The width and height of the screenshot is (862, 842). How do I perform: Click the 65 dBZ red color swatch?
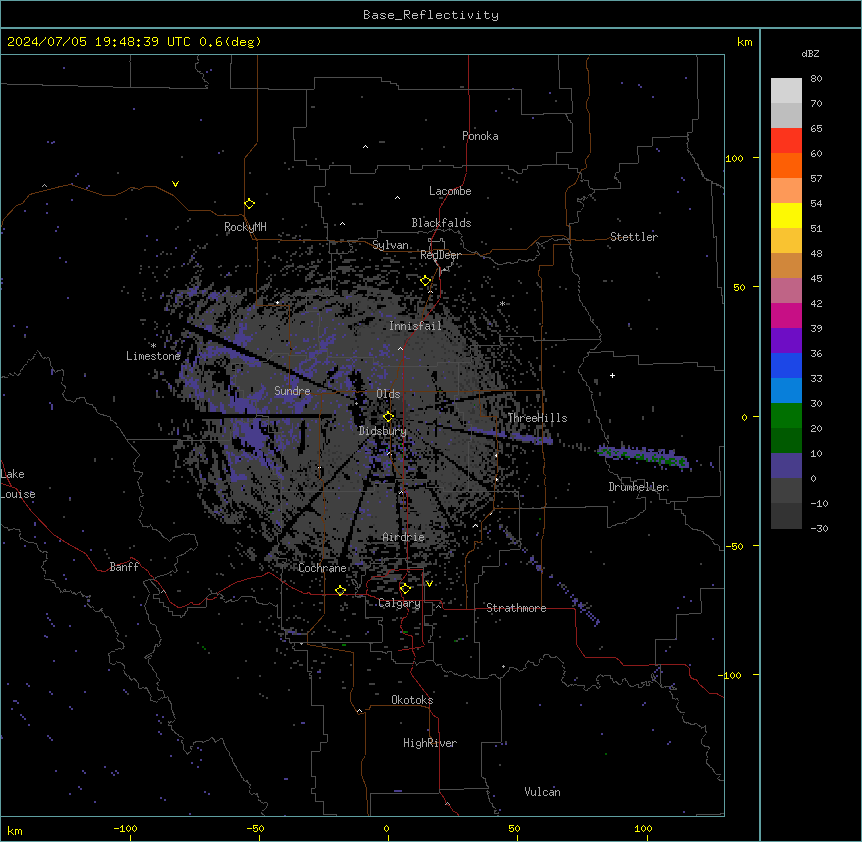point(786,140)
